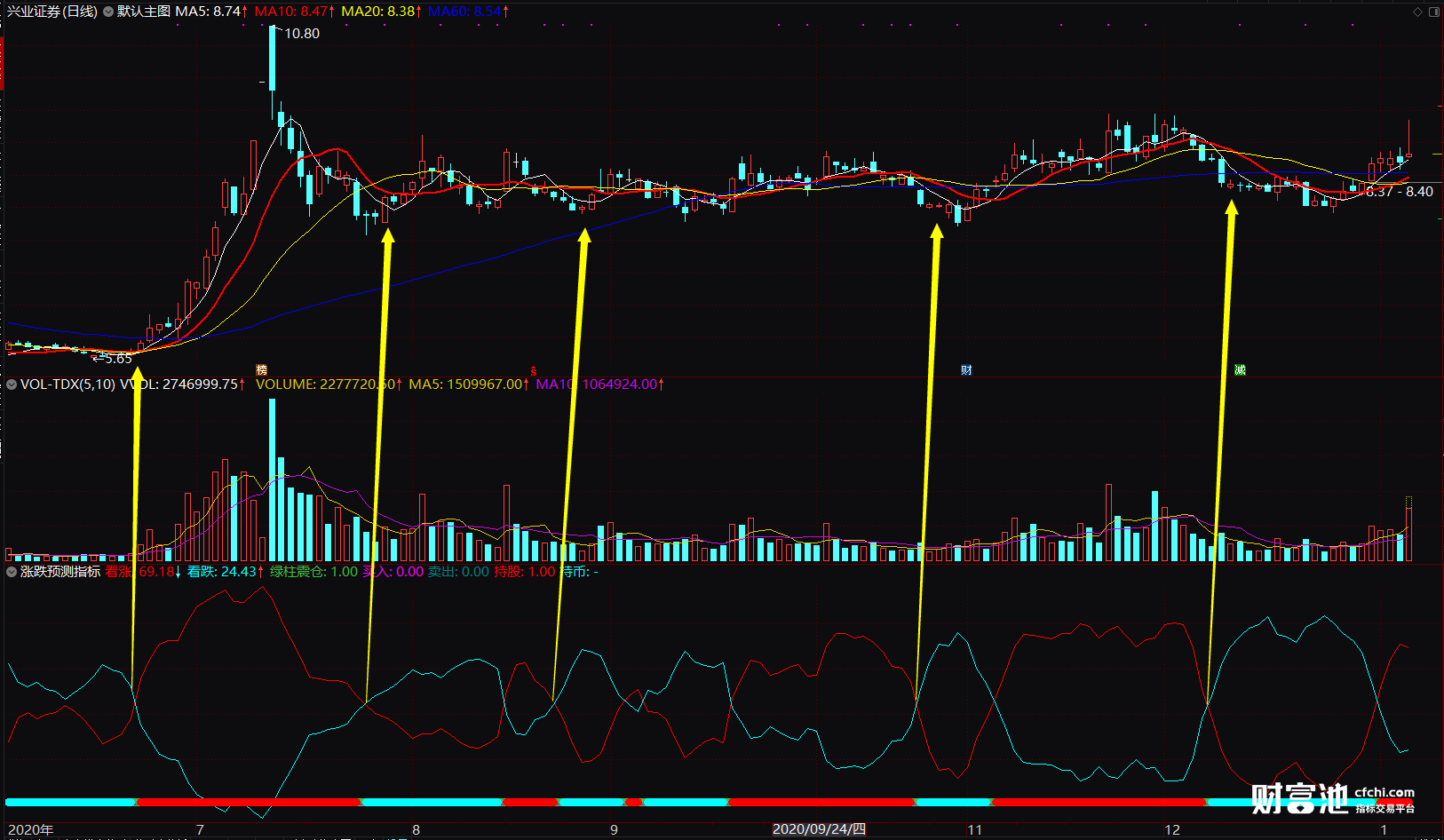Click the 榜 event marker on the chart
This screenshot has width=1444, height=840.
pos(261,370)
